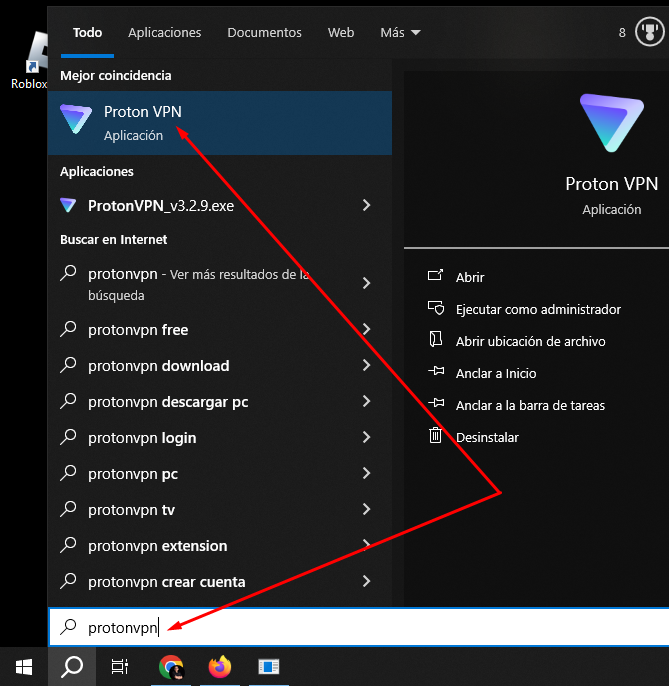Expand the ProtonVPN_v3.2.9.exe result arrow

click(x=367, y=205)
